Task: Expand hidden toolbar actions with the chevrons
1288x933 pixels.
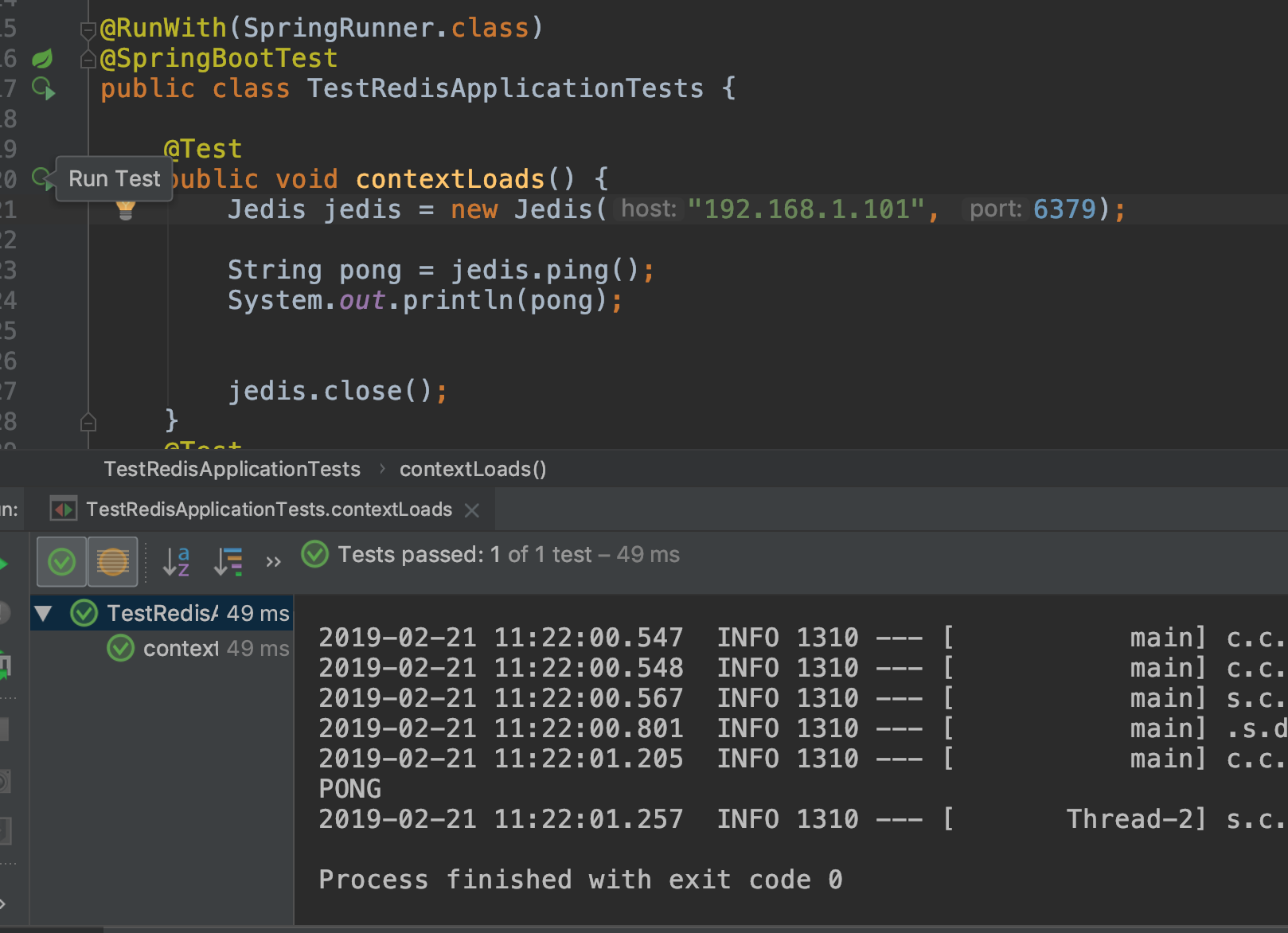Action: tap(273, 561)
